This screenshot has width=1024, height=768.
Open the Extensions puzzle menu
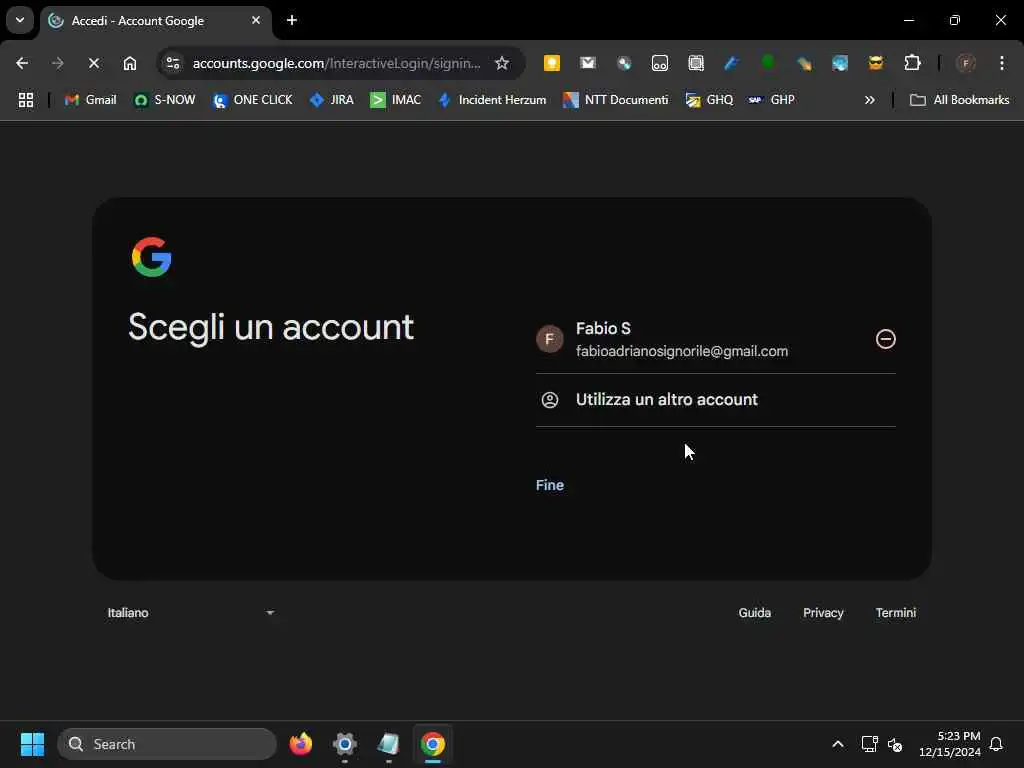(912, 63)
